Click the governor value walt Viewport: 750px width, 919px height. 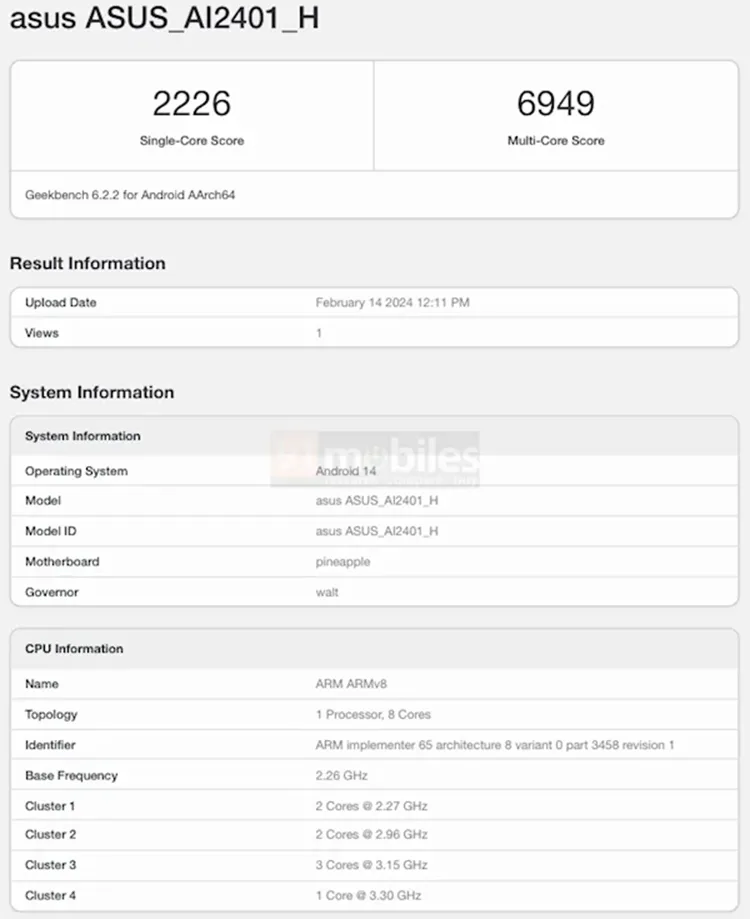click(327, 592)
